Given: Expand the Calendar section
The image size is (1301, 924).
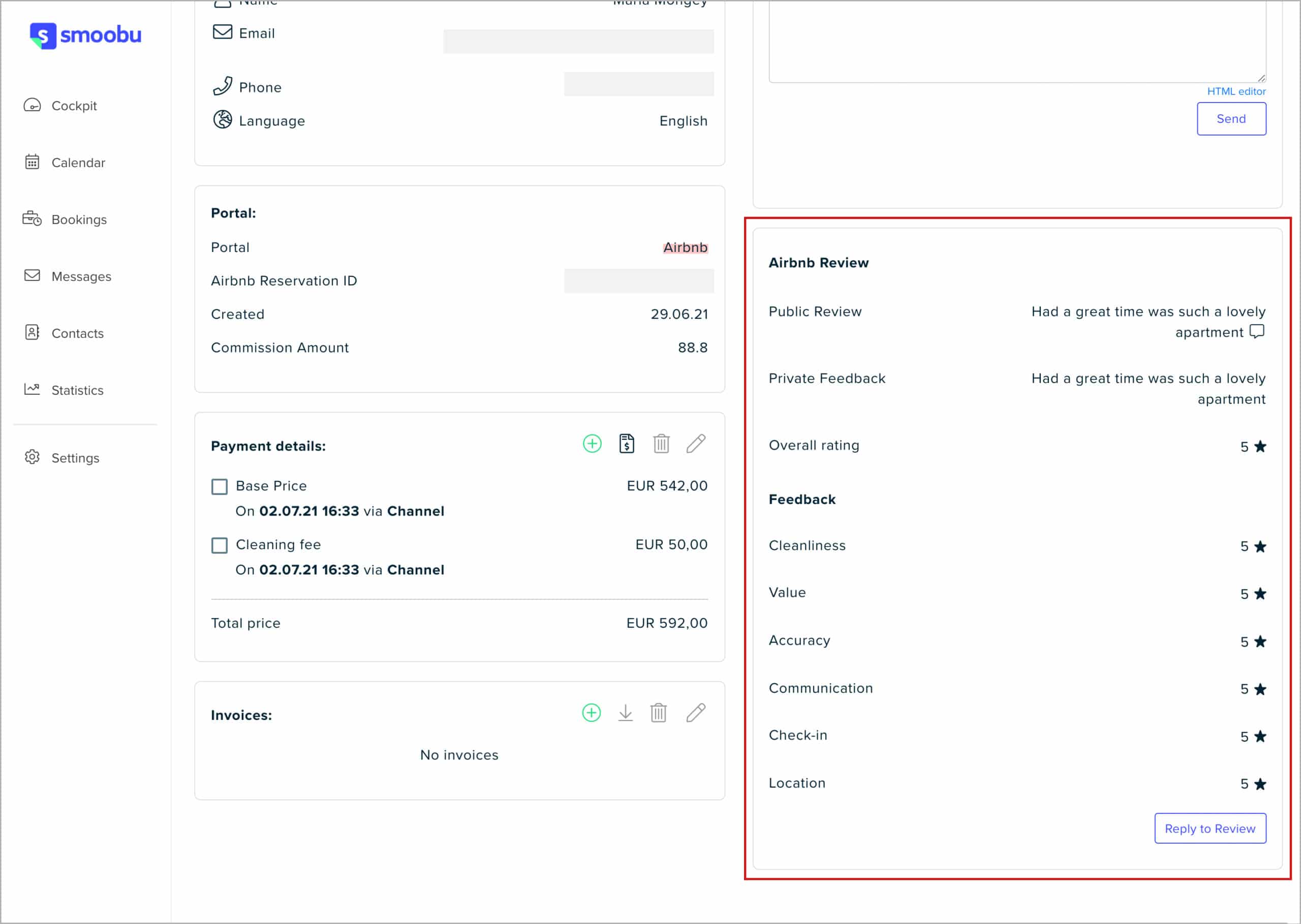Looking at the screenshot, I should 78,162.
